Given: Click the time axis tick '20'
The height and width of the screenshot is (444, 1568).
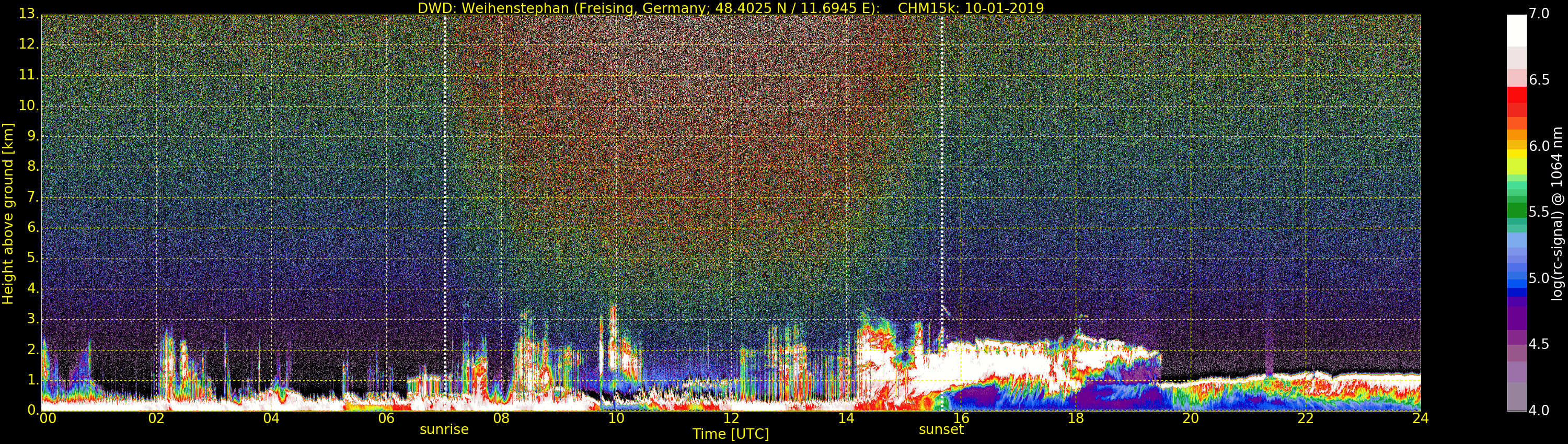Looking at the screenshot, I should [x=1191, y=418].
